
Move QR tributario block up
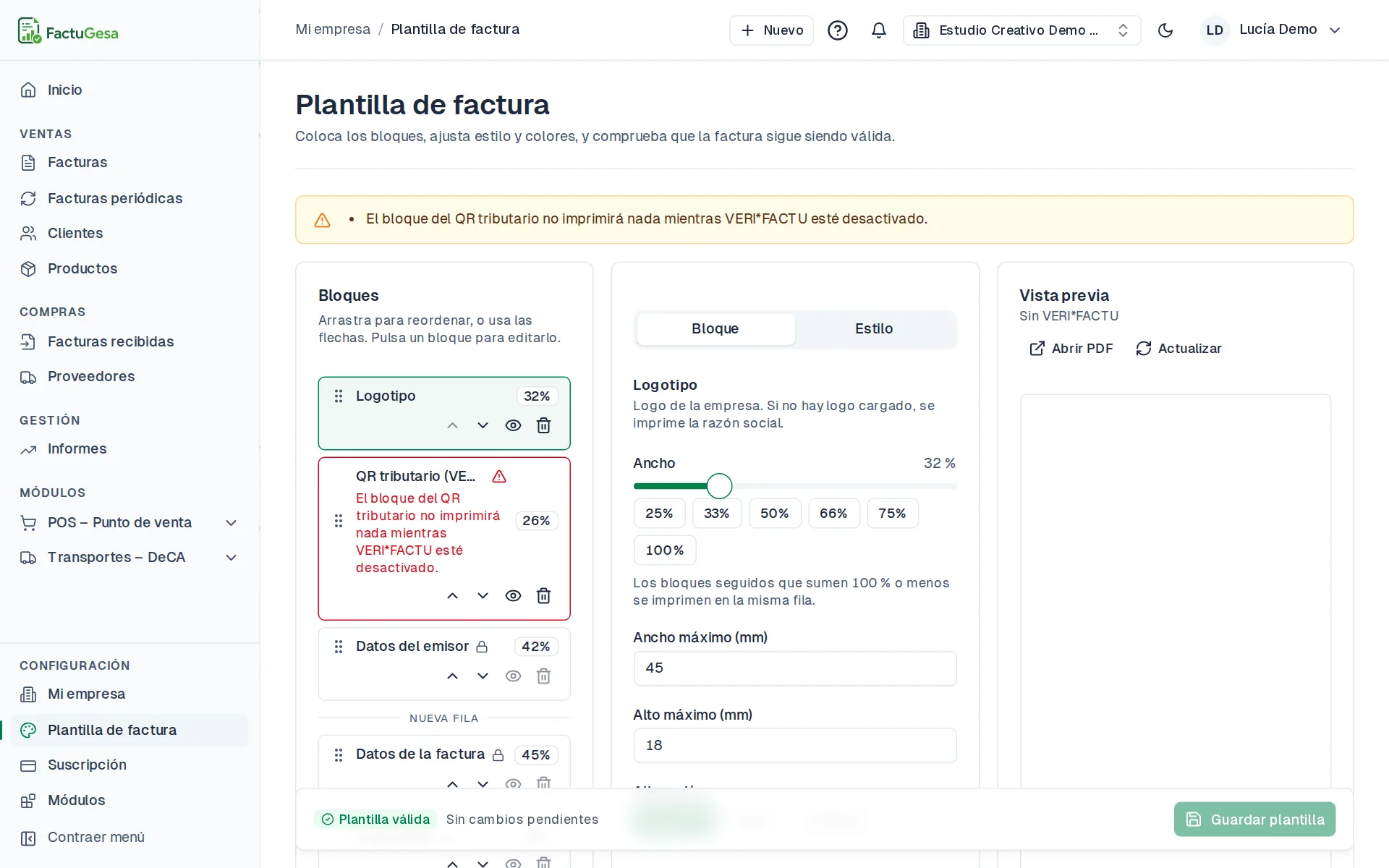tap(452, 596)
